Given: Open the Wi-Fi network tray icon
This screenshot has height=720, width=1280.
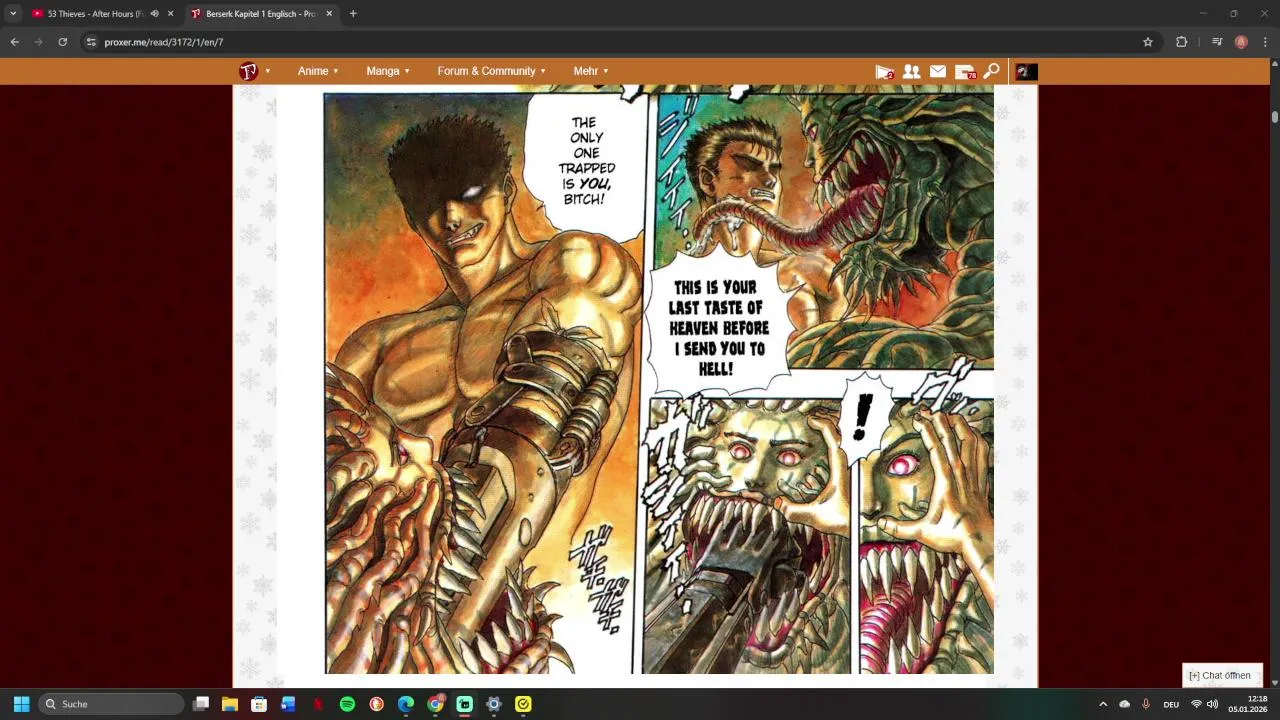Looking at the screenshot, I should [1196, 704].
